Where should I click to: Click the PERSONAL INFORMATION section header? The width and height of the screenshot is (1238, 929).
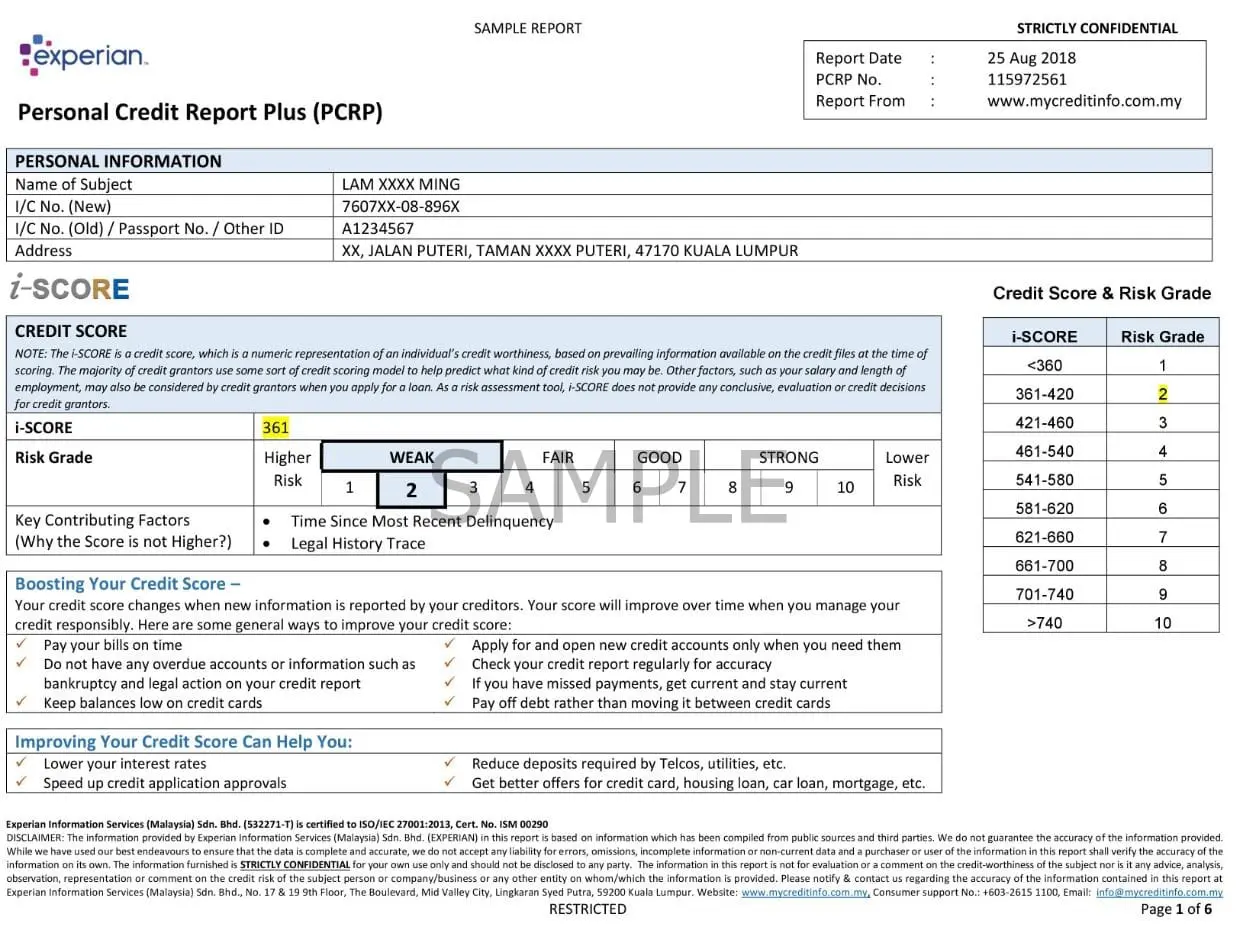tap(118, 161)
